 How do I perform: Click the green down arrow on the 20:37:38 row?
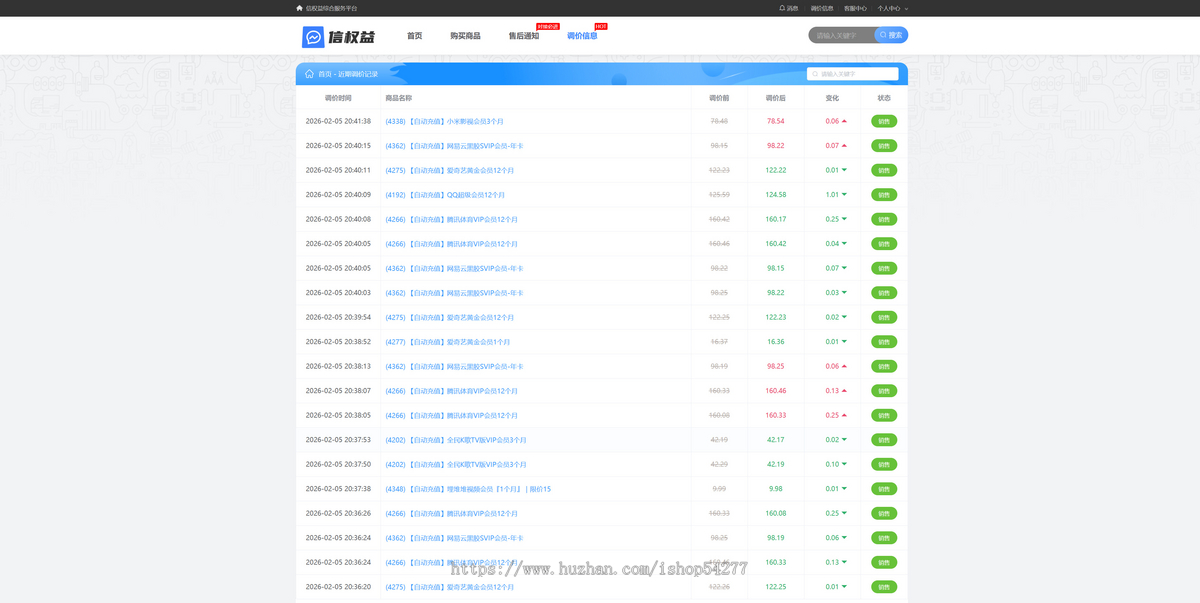pyautogui.click(x=844, y=489)
